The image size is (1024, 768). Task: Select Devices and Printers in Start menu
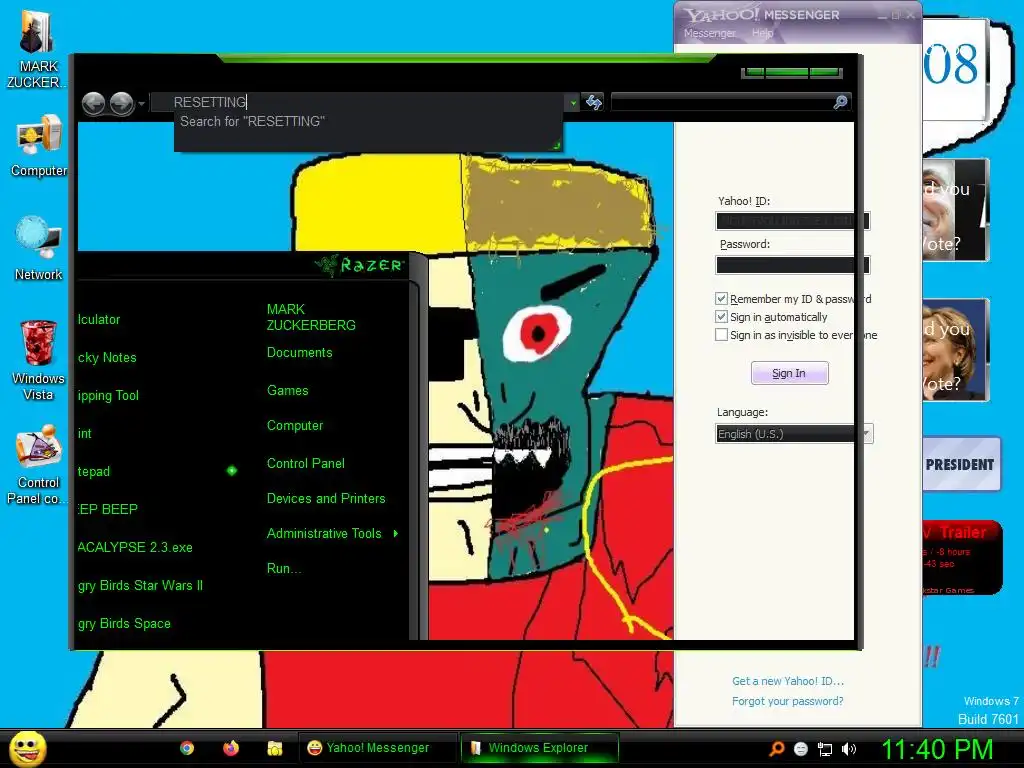[x=326, y=498]
